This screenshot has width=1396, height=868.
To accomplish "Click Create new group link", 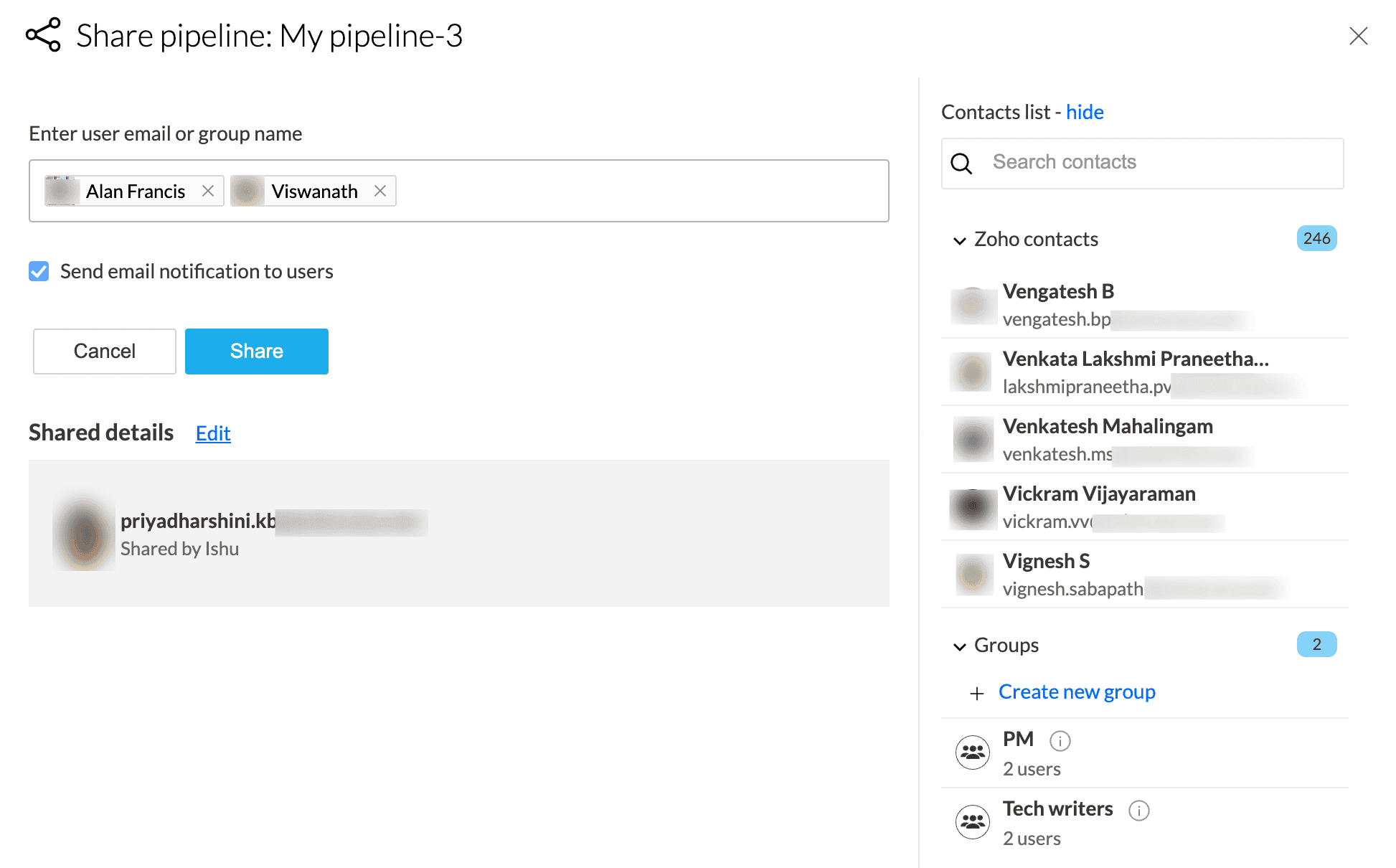I will [x=1076, y=692].
